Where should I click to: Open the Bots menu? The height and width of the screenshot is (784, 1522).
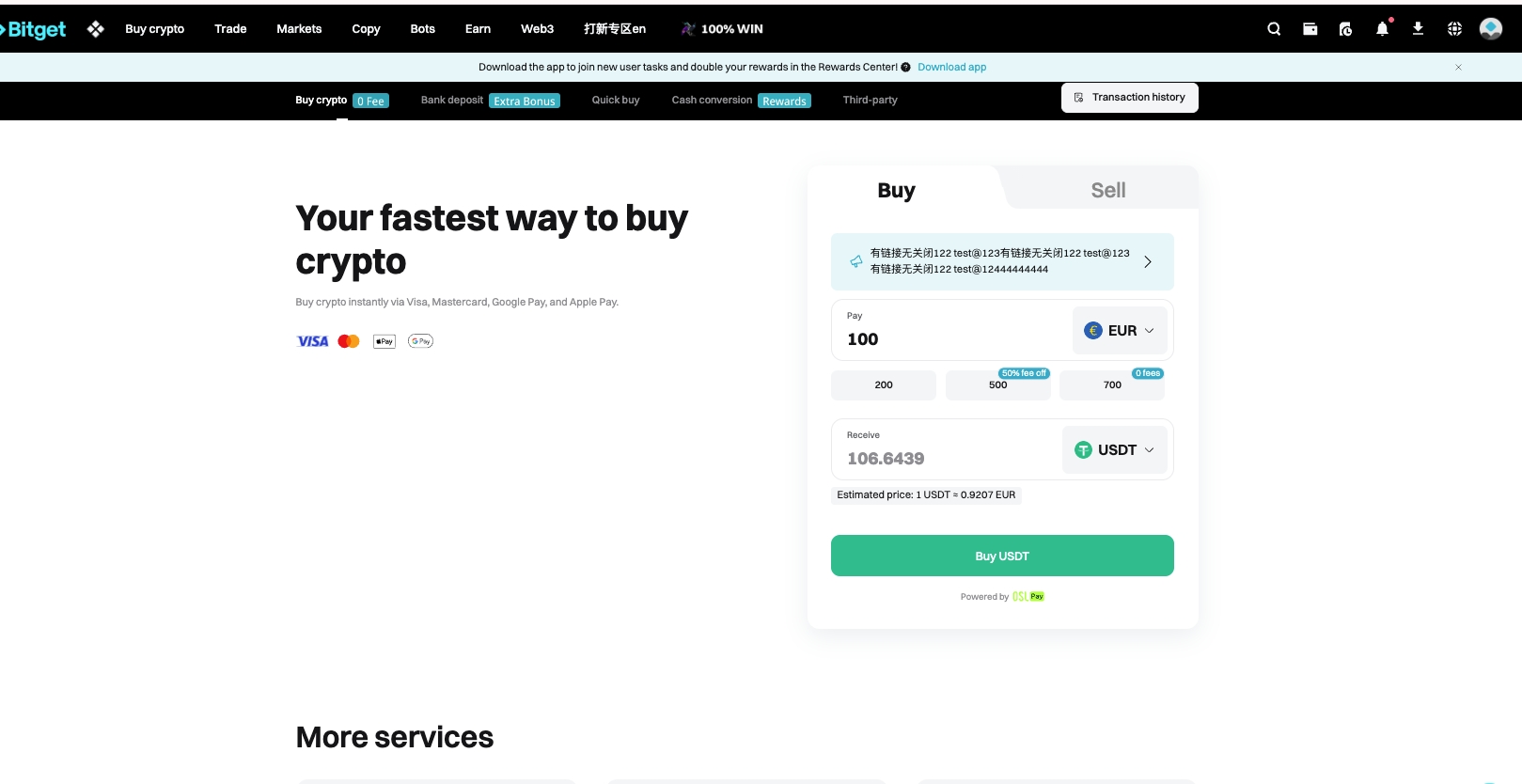[x=423, y=29]
